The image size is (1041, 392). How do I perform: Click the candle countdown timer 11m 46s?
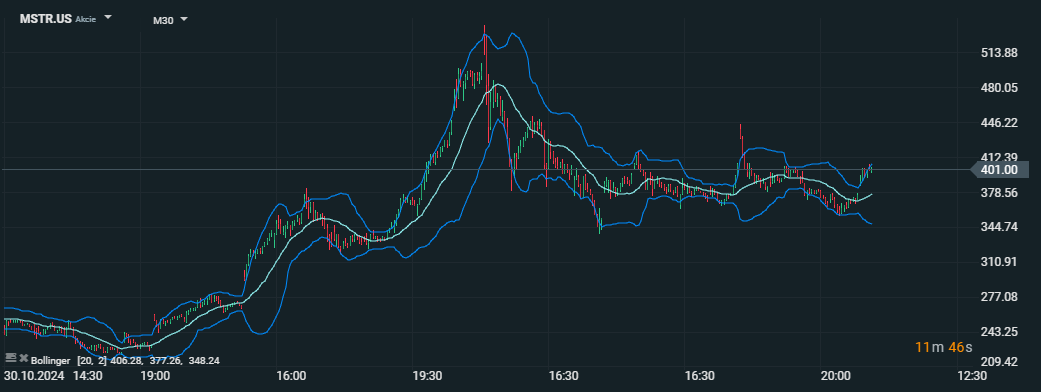coord(943,347)
